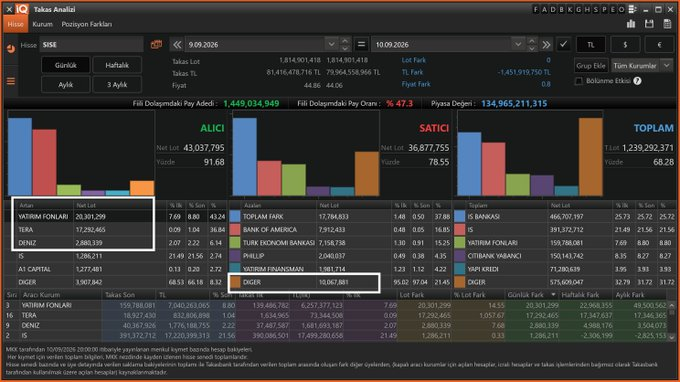Open the 10.09.2026 date dropdown
The image size is (680, 382).
tap(517, 44)
